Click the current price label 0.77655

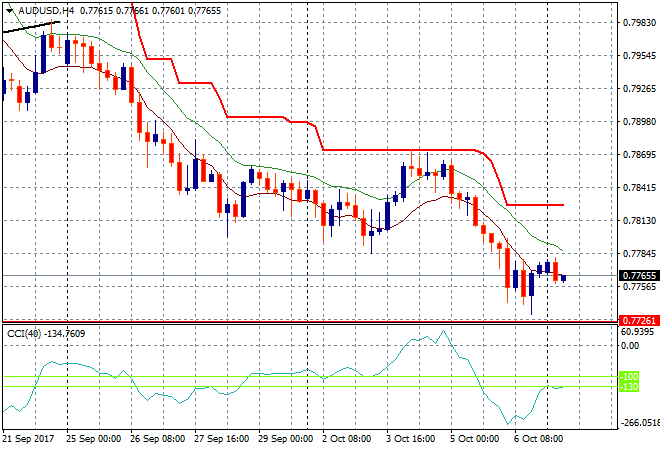tap(639, 276)
